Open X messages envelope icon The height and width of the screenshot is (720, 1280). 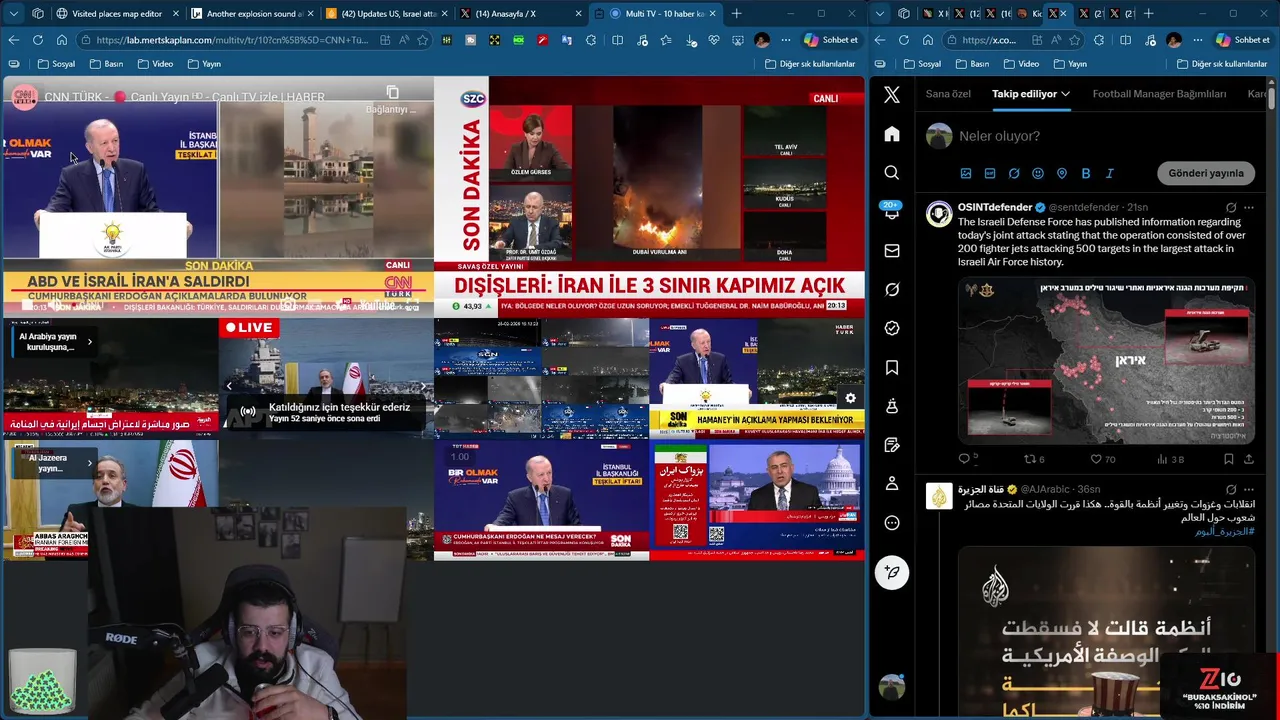click(x=892, y=251)
